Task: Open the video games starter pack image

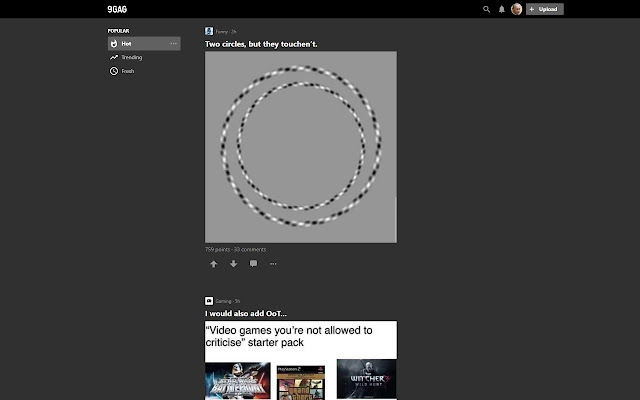Action: (x=301, y=360)
